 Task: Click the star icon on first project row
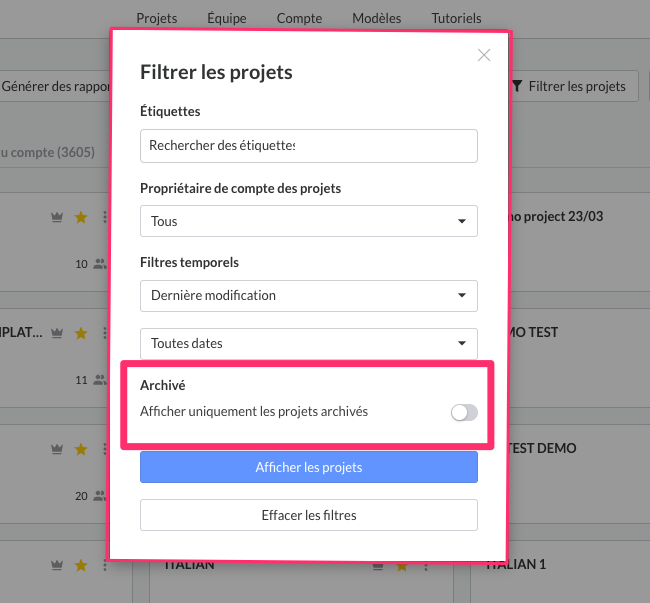(81, 217)
